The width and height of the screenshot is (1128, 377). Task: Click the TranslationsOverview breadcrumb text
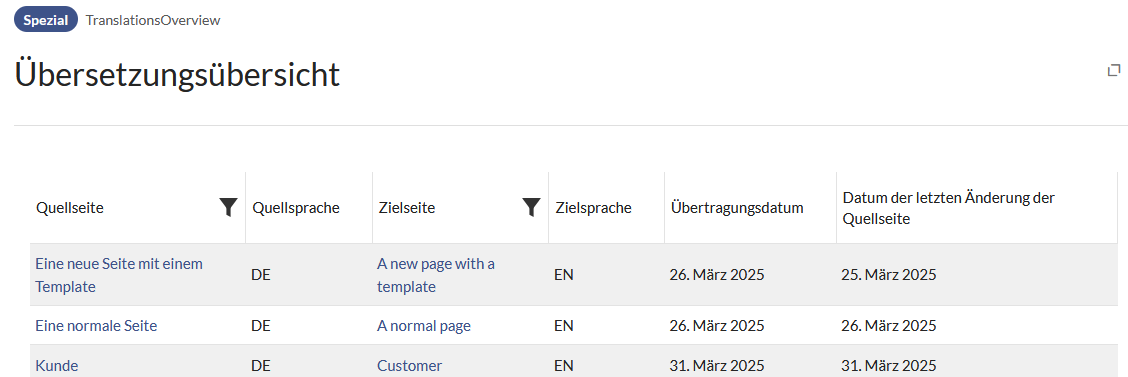click(153, 20)
